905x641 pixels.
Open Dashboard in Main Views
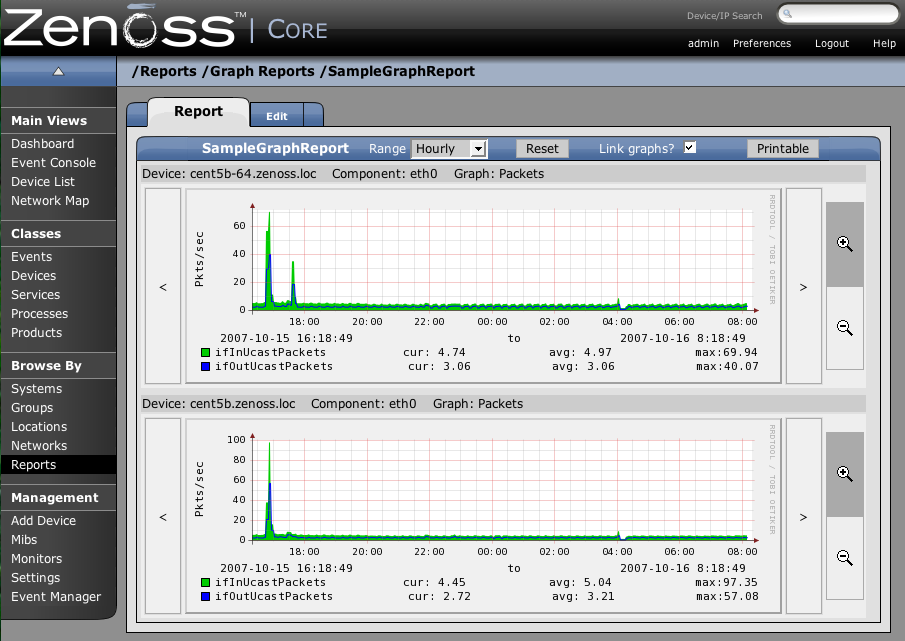tap(43, 144)
